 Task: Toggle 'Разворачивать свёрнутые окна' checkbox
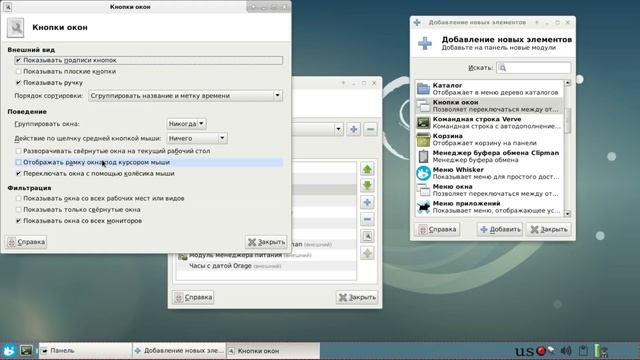coord(18,151)
